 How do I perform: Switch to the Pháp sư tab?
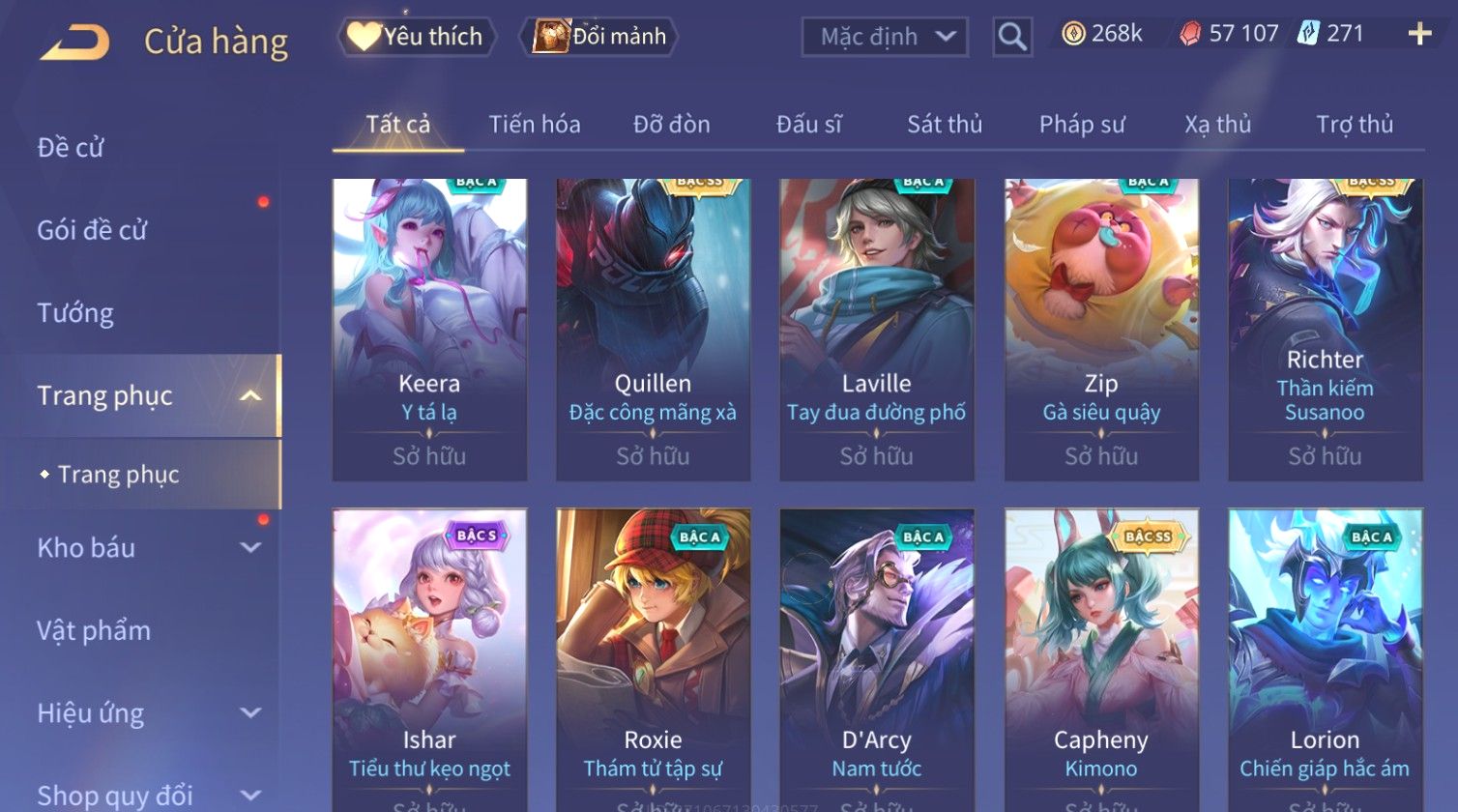pos(1082,125)
